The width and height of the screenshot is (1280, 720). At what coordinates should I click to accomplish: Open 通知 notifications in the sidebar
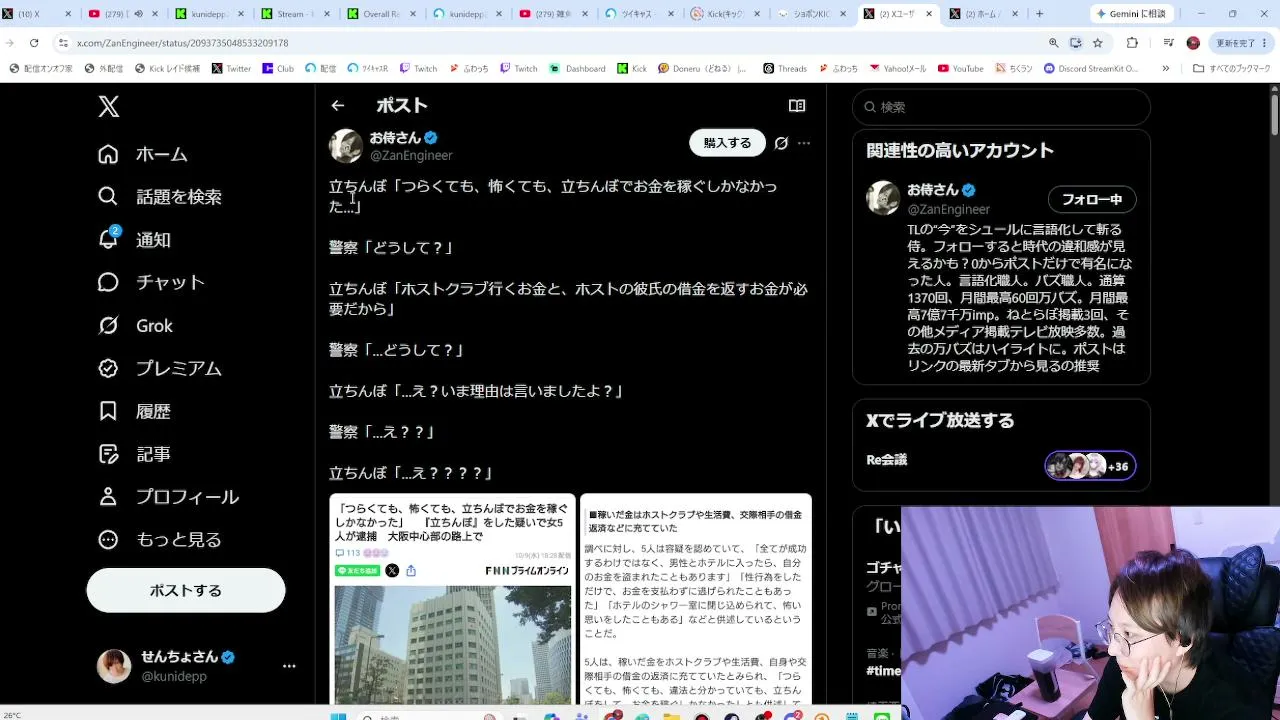(x=134, y=240)
